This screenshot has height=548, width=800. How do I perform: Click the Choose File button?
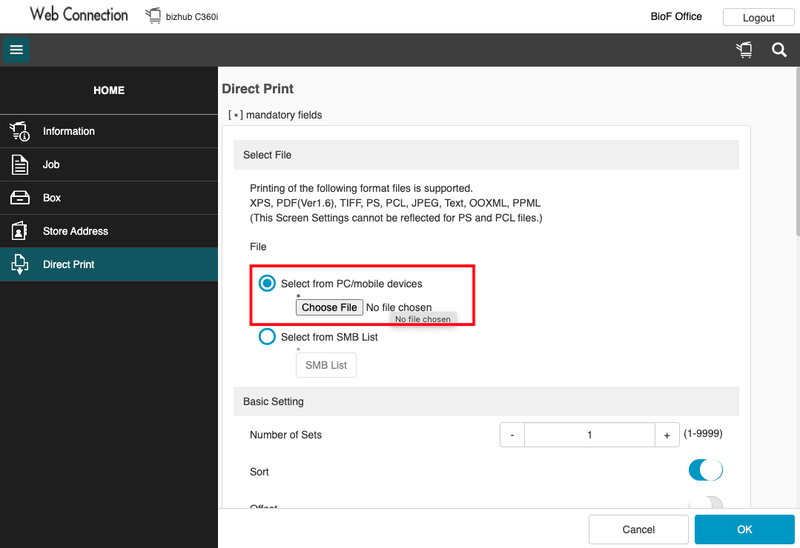click(x=329, y=307)
